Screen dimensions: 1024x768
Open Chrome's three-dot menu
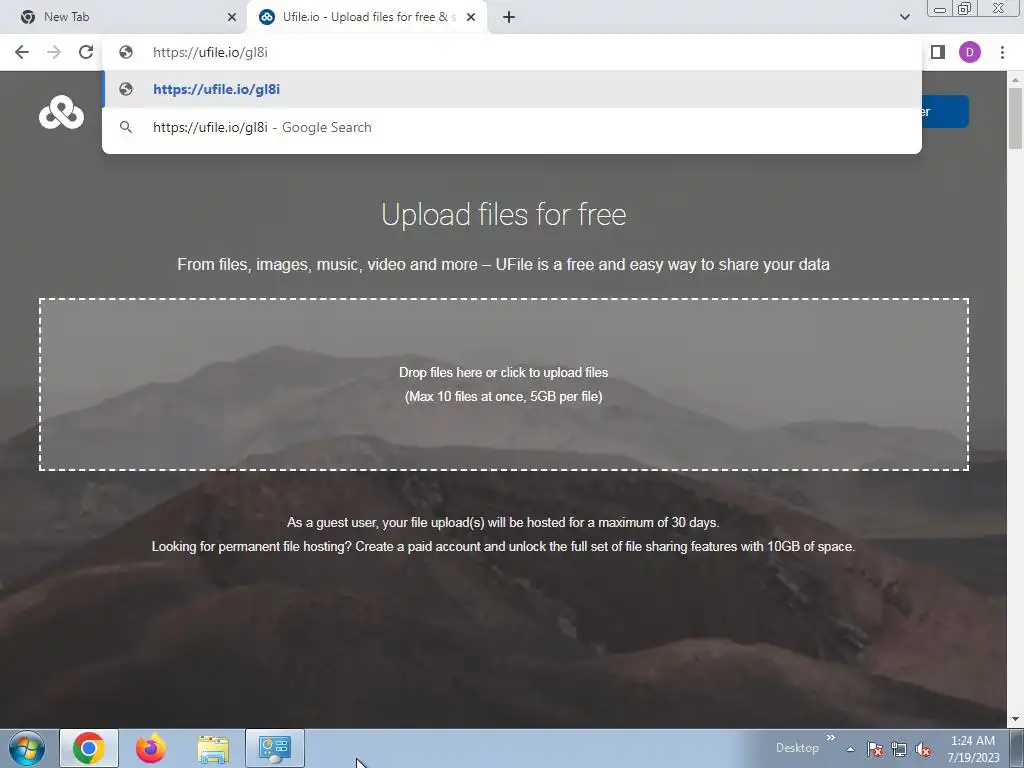click(1002, 52)
